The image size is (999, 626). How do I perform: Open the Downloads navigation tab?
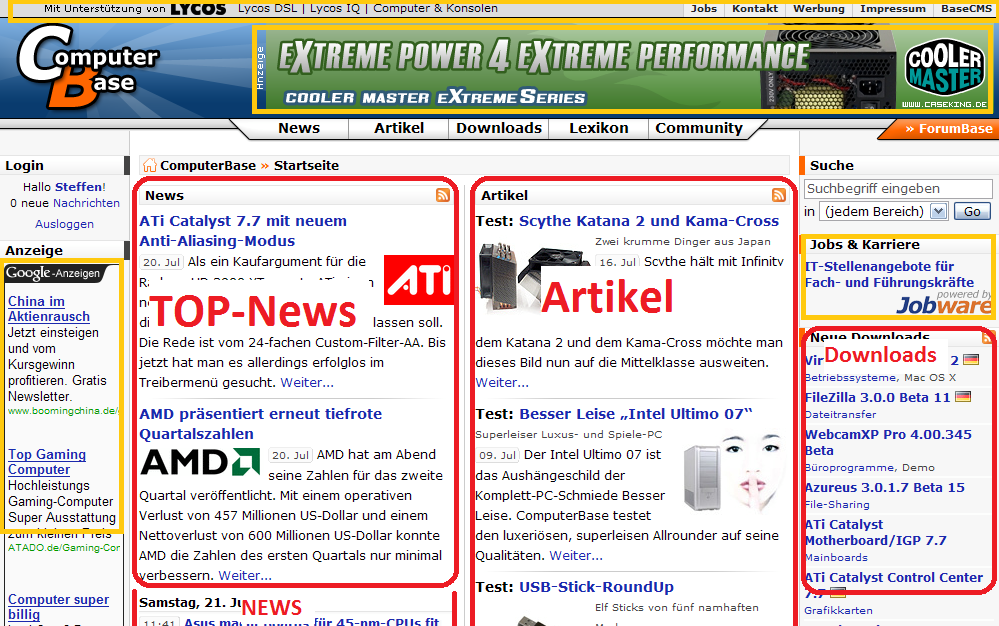[x=499, y=128]
